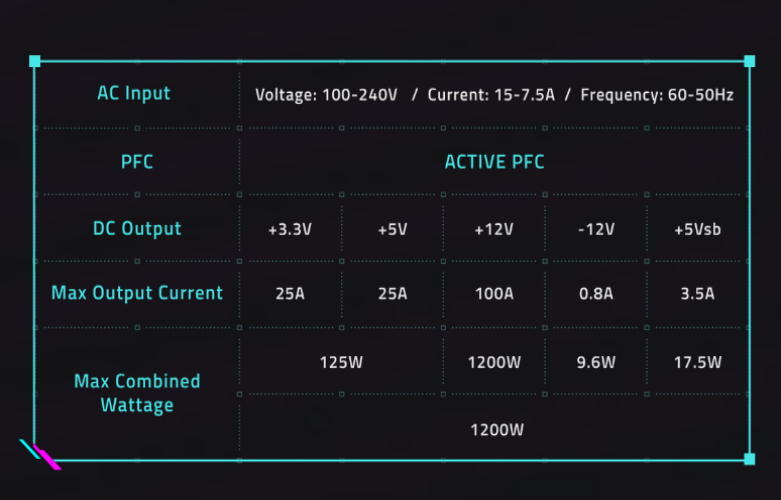Select the AC Input row label

tap(133, 93)
